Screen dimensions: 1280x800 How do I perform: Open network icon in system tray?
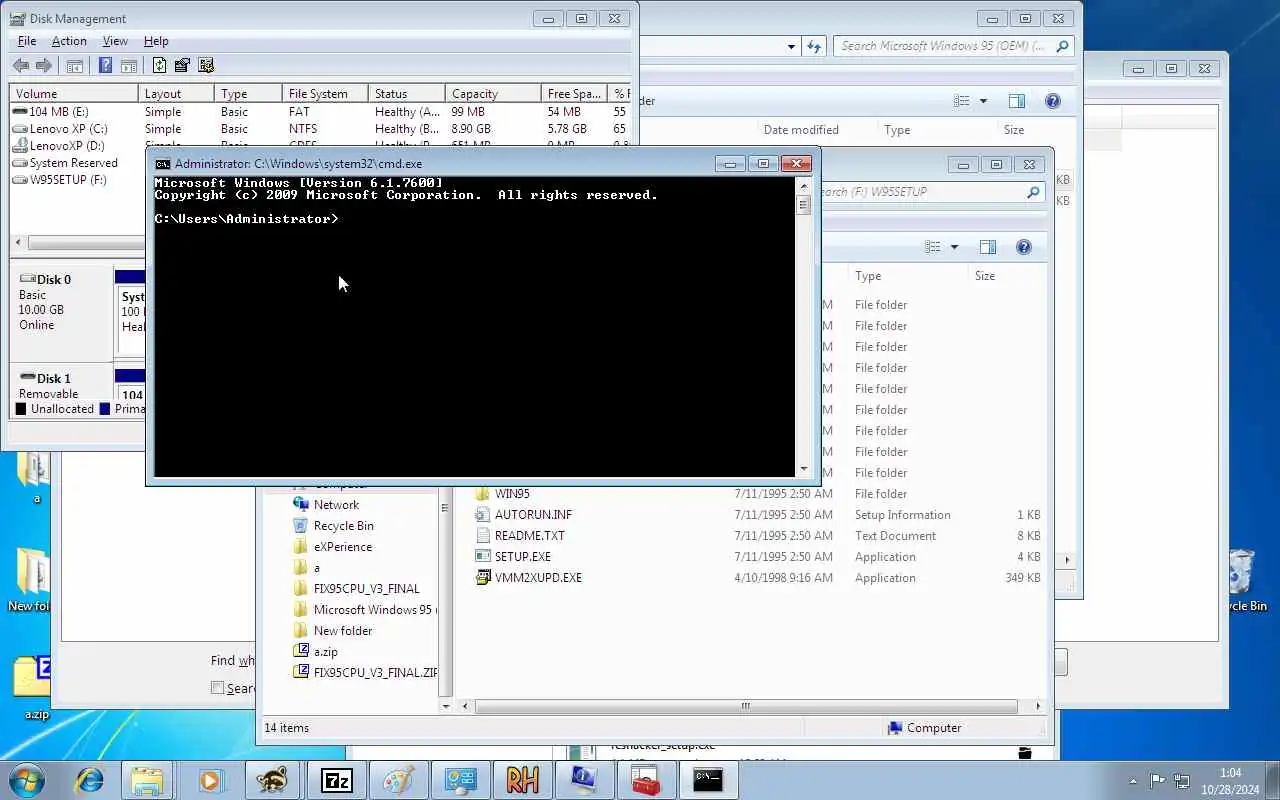[x=1182, y=781]
